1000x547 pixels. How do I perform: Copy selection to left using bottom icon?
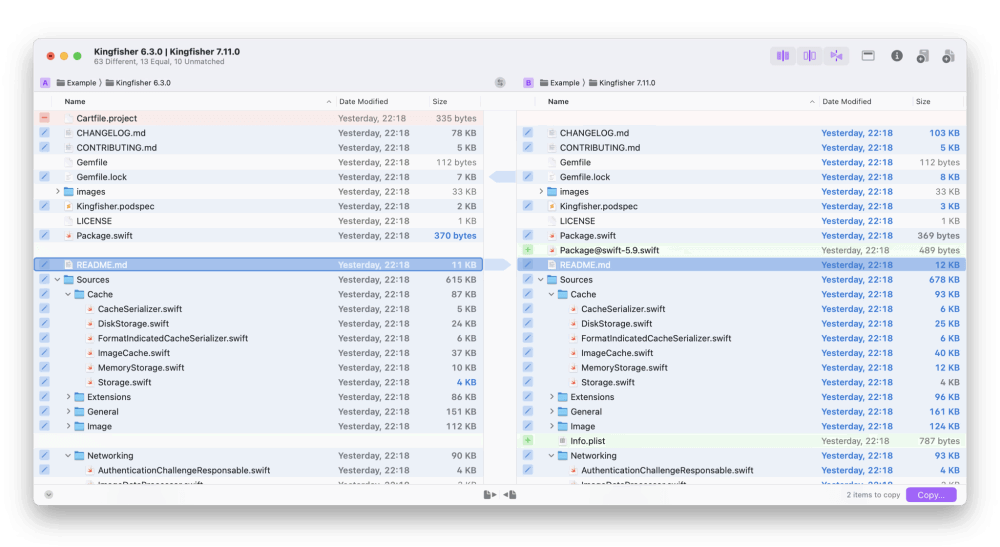[510, 495]
